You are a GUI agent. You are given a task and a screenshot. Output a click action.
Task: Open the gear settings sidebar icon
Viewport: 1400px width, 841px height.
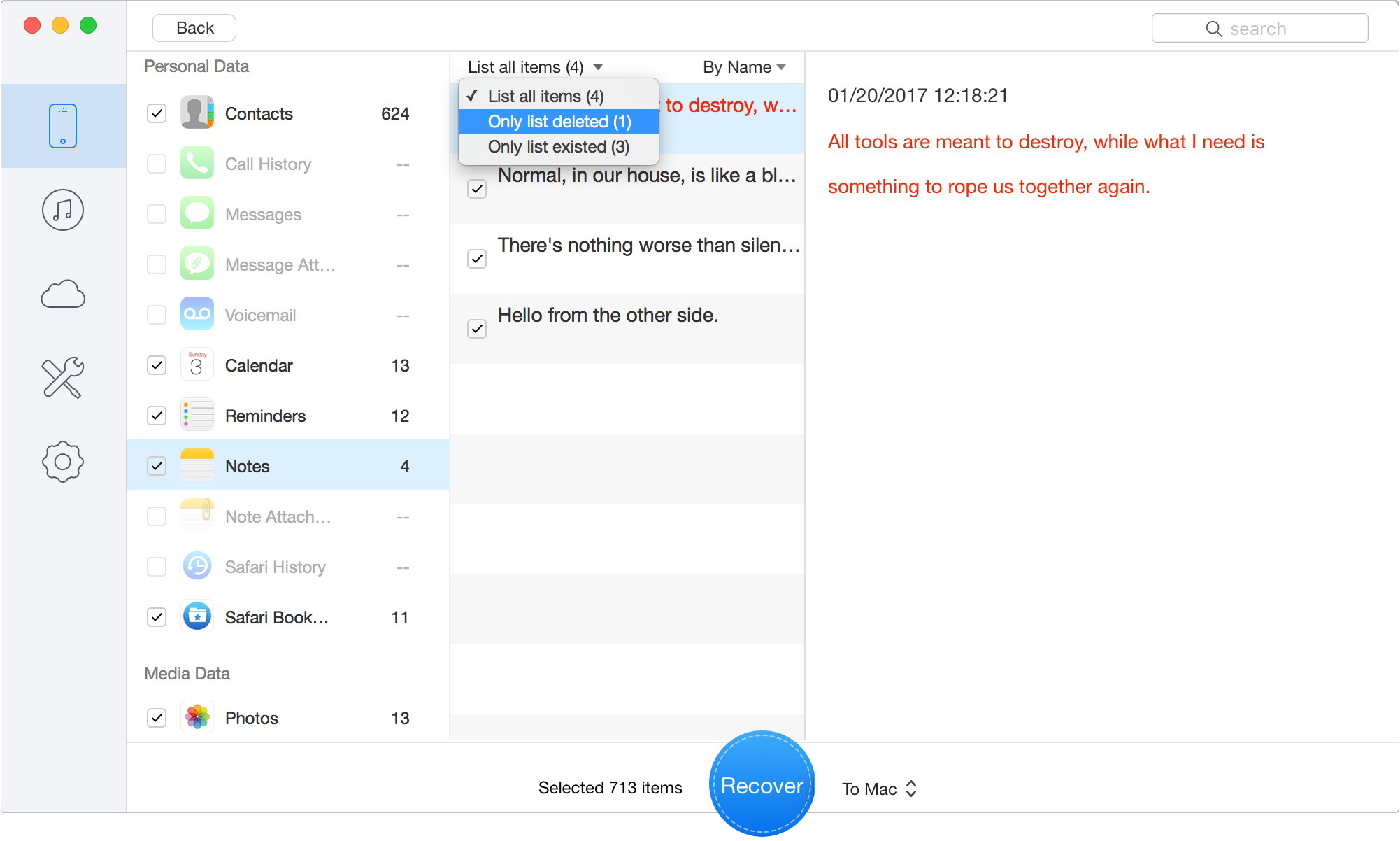(63, 462)
